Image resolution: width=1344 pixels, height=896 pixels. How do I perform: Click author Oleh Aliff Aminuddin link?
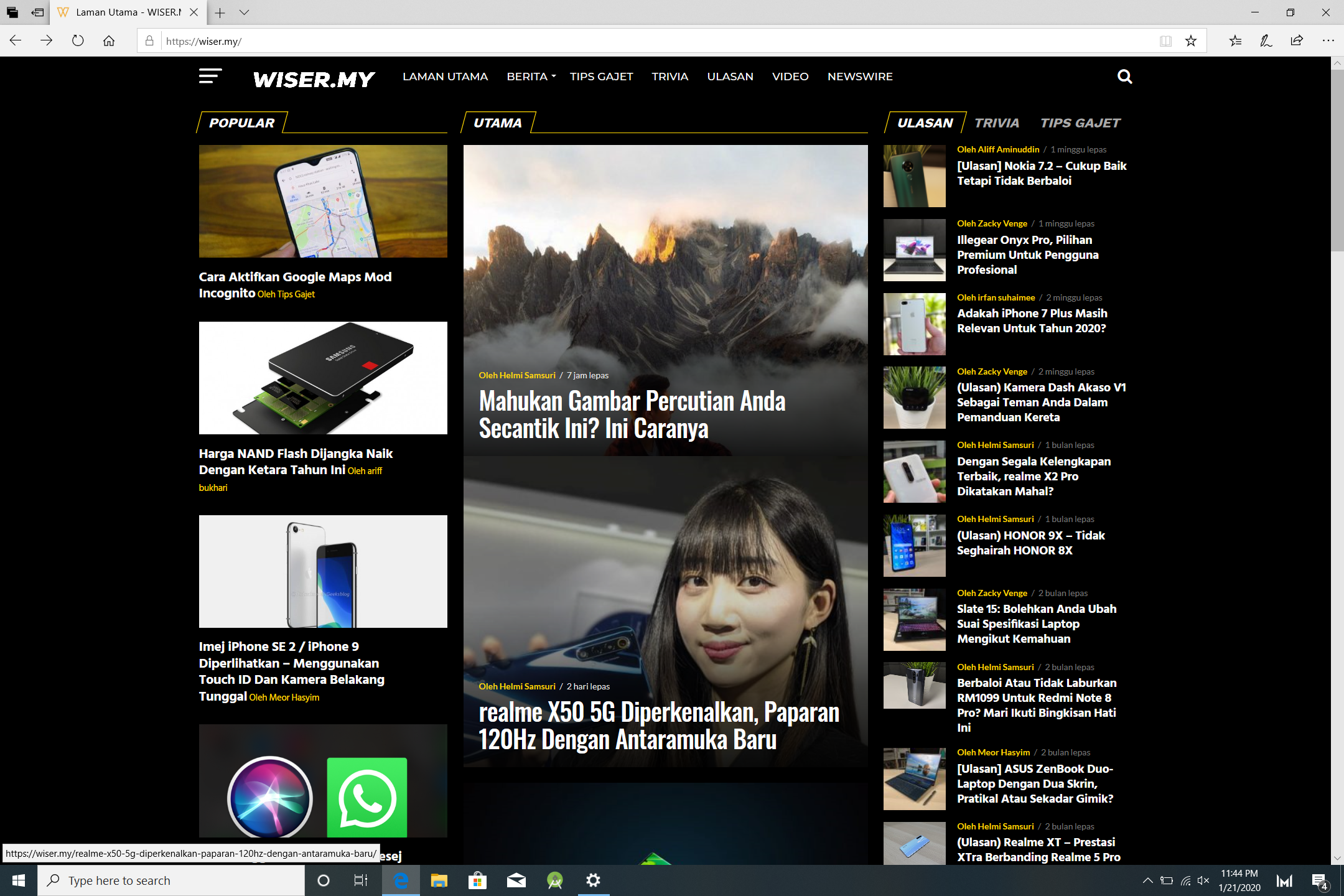(x=998, y=149)
